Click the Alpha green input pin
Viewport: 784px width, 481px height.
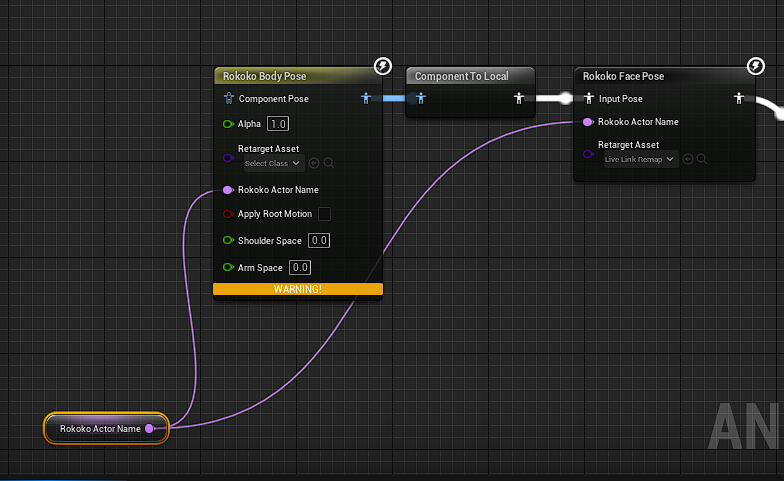(x=228, y=124)
